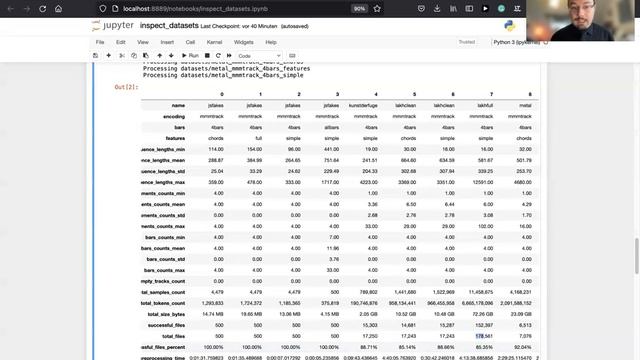Click column header 7 in the table
The width and height of the screenshot is (640, 360).
pos(491,94)
